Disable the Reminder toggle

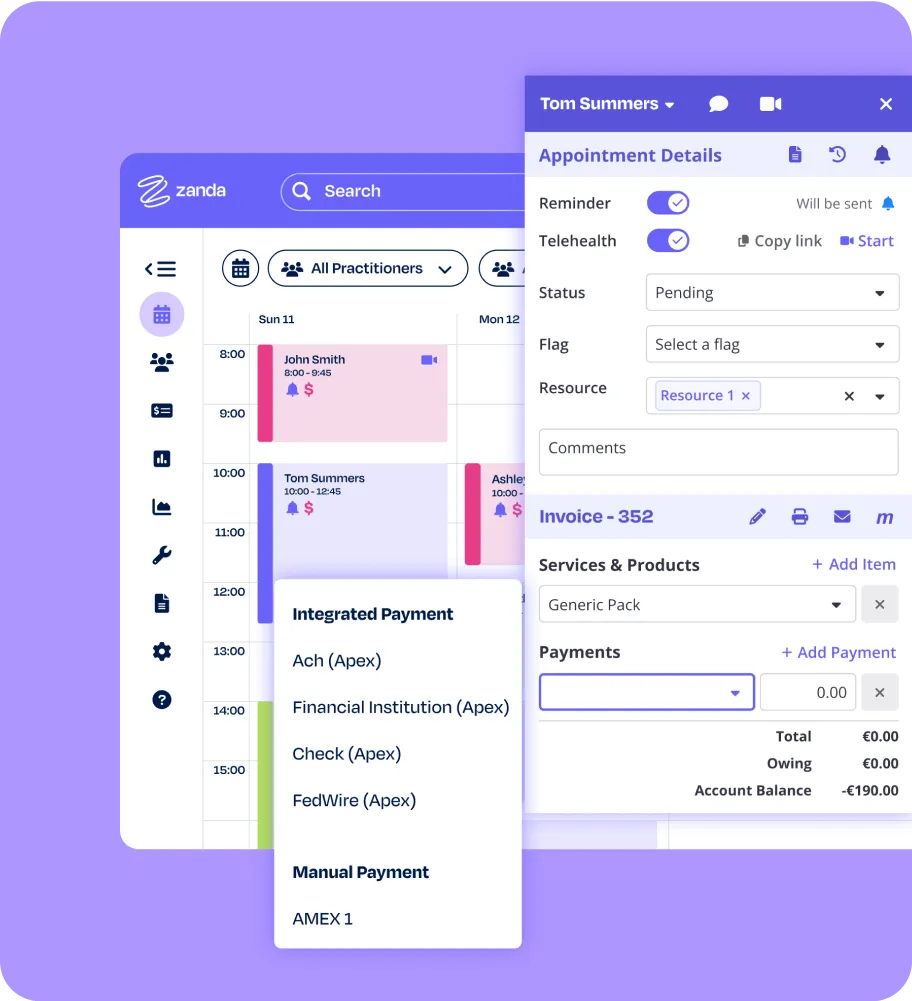[x=667, y=203]
